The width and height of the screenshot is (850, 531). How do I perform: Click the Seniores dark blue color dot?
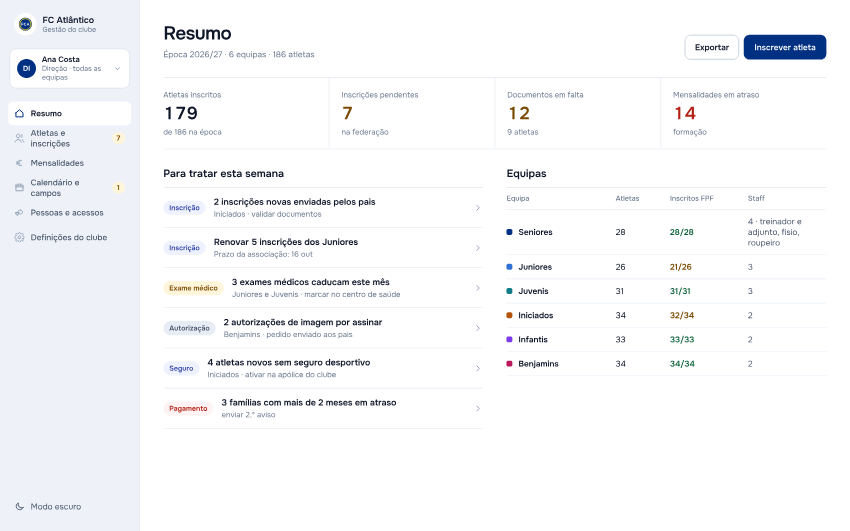click(509, 232)
